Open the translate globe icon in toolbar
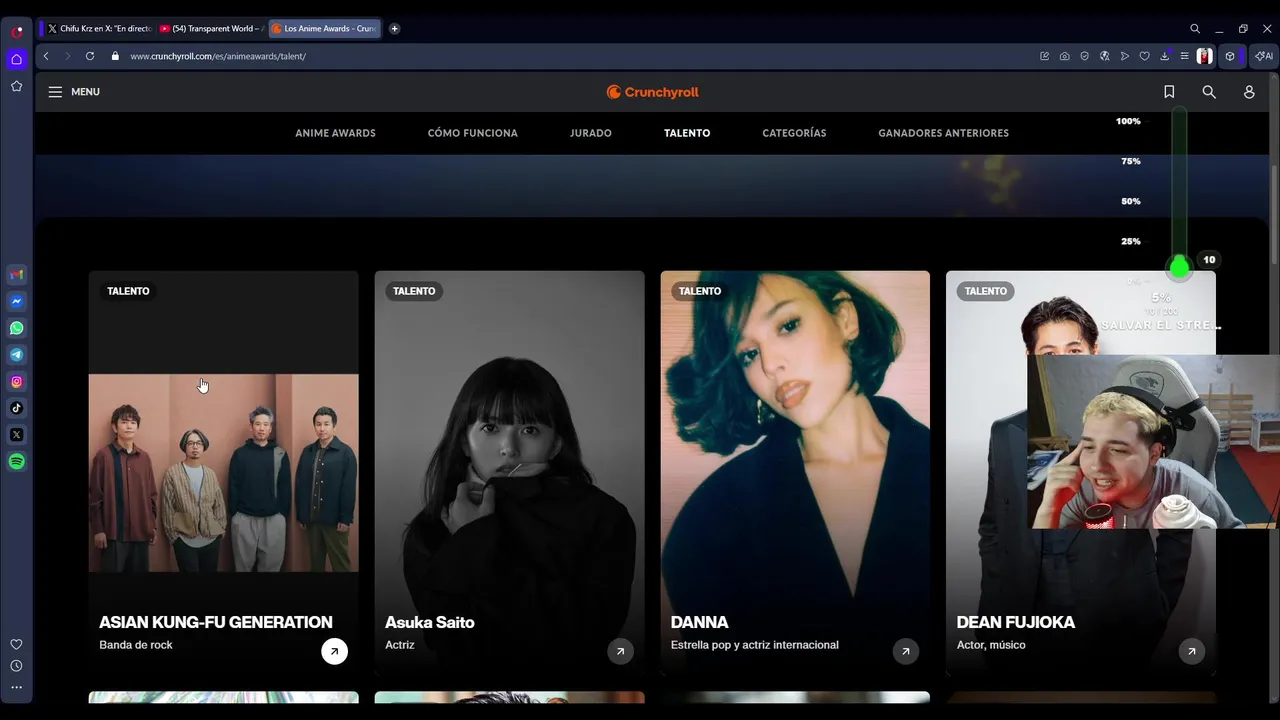The height and width of the screenshot is (720, 1280). 1104,56
